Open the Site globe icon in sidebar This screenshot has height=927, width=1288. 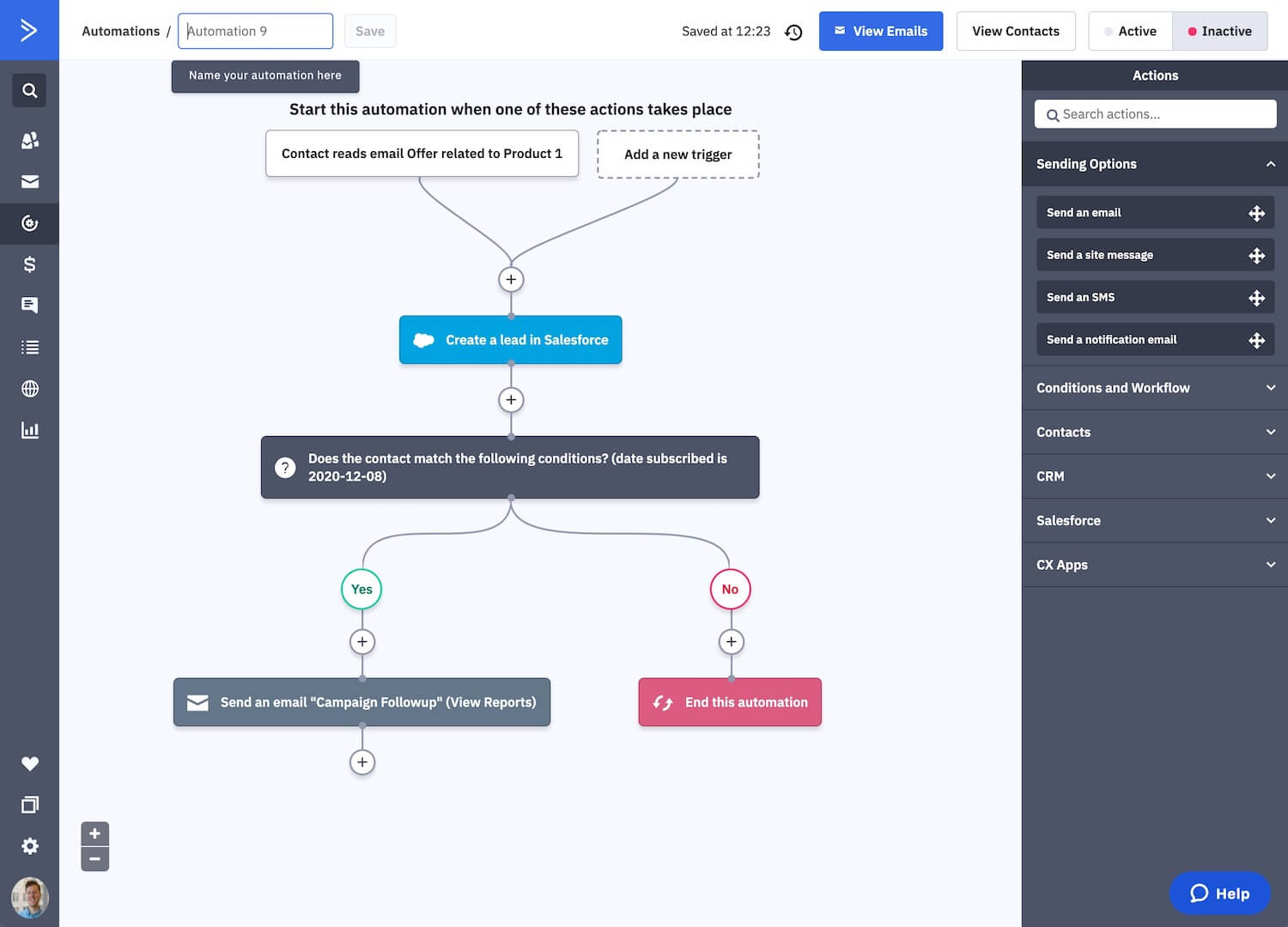29,389
